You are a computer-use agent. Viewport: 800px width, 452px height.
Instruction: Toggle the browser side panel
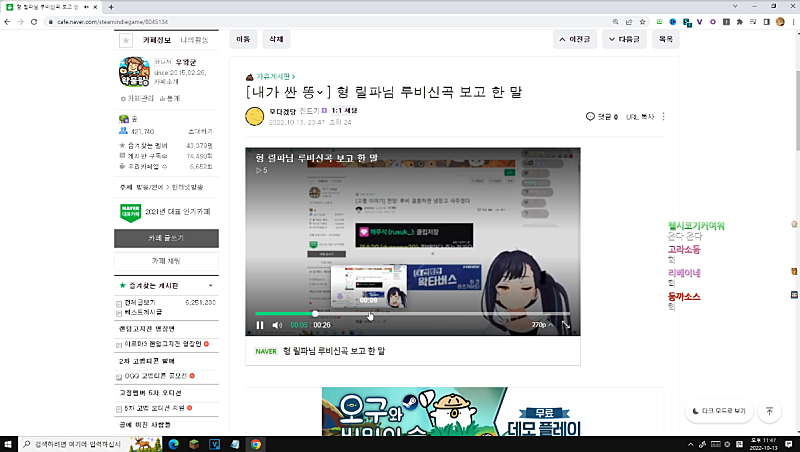pyautogui.click(x=766, y=22)
